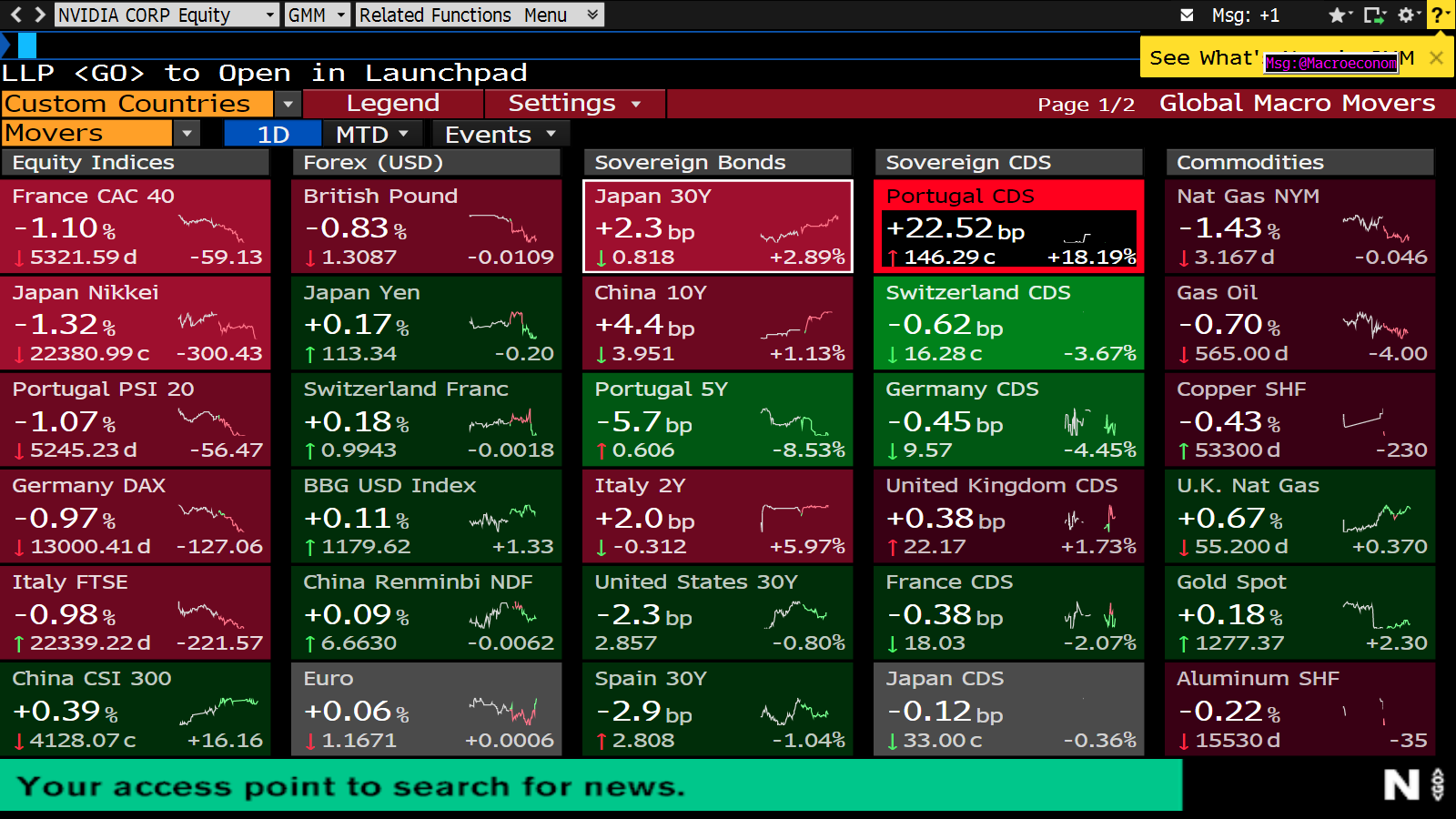Click the Msg:@Macroeconomic tag
The image size is (1456, 819).
[1331, 63]
